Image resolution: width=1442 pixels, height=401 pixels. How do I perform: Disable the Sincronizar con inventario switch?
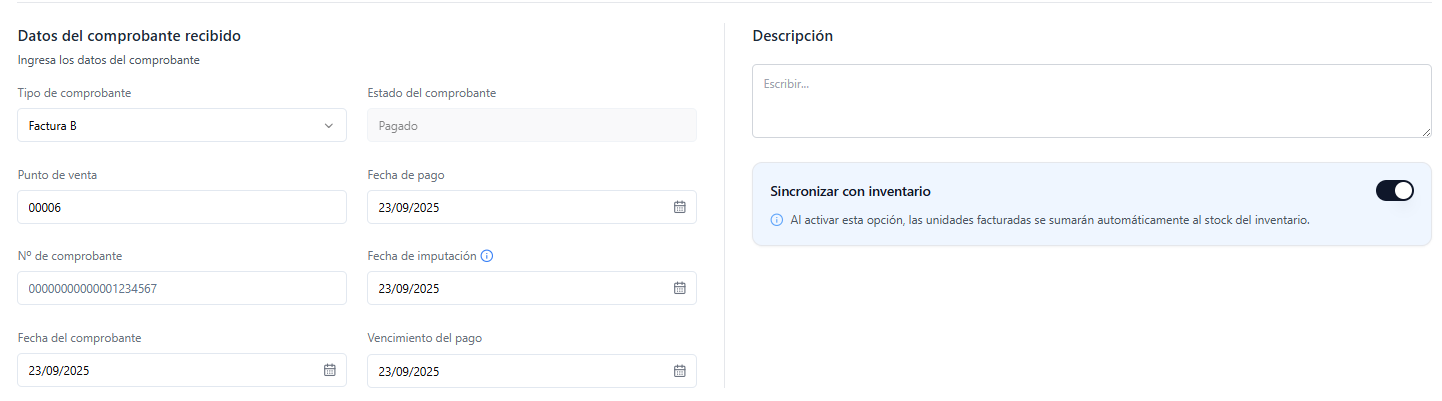pyautogui.click(x=1394, y=190)
